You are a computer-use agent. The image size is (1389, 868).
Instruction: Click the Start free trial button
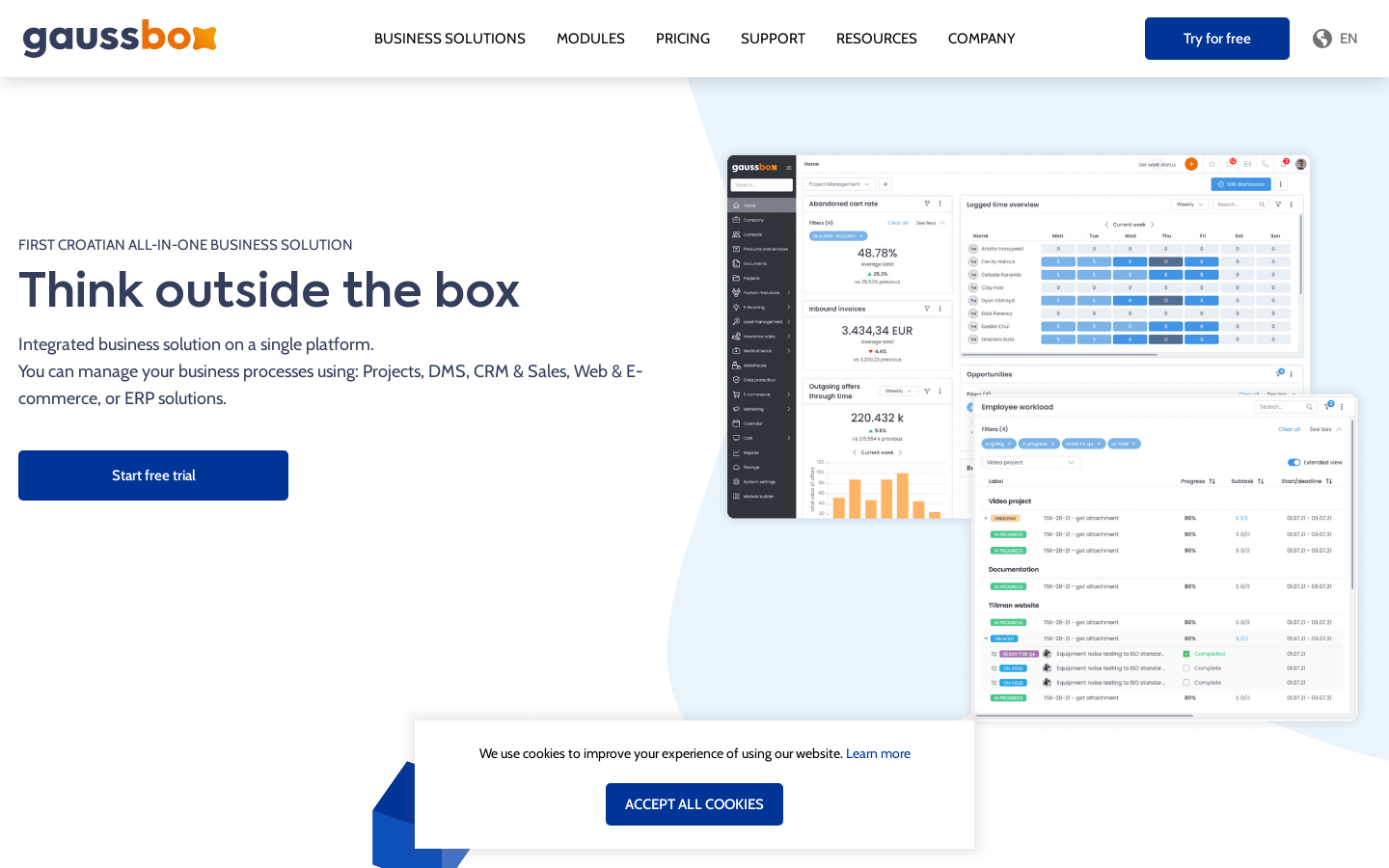(152, 475)
